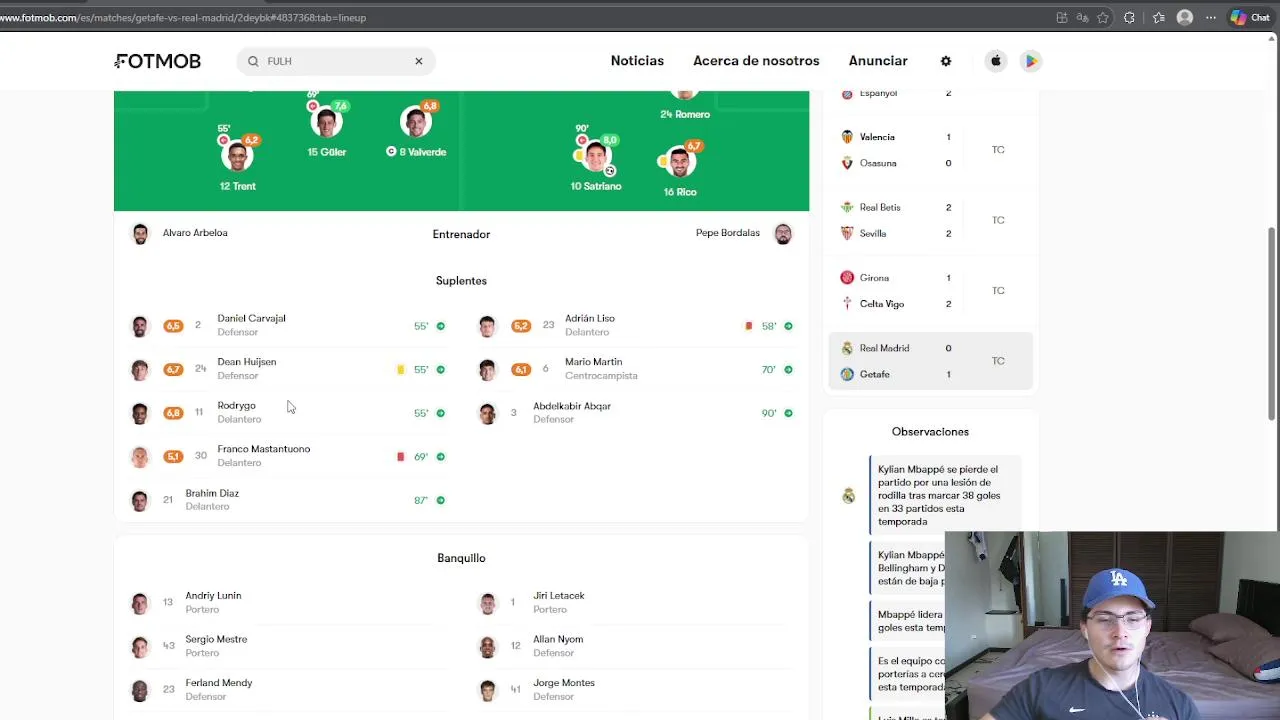Open Daniel Carvajal's substitute entry
The width and height of the screenshot is (1280, 720).
pos(288,325)
